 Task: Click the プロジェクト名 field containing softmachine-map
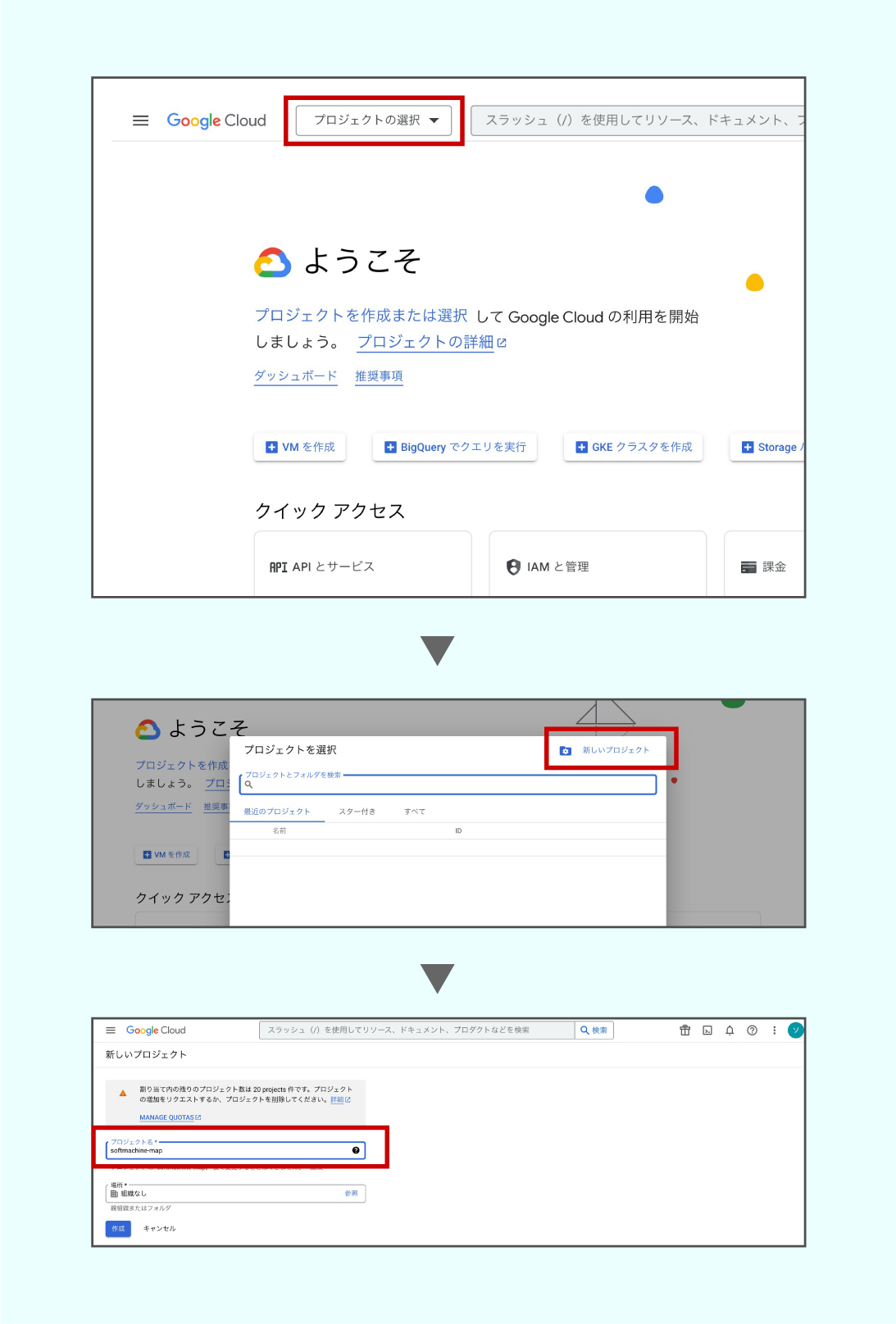pyautogui.click(x=236, y=1150)
